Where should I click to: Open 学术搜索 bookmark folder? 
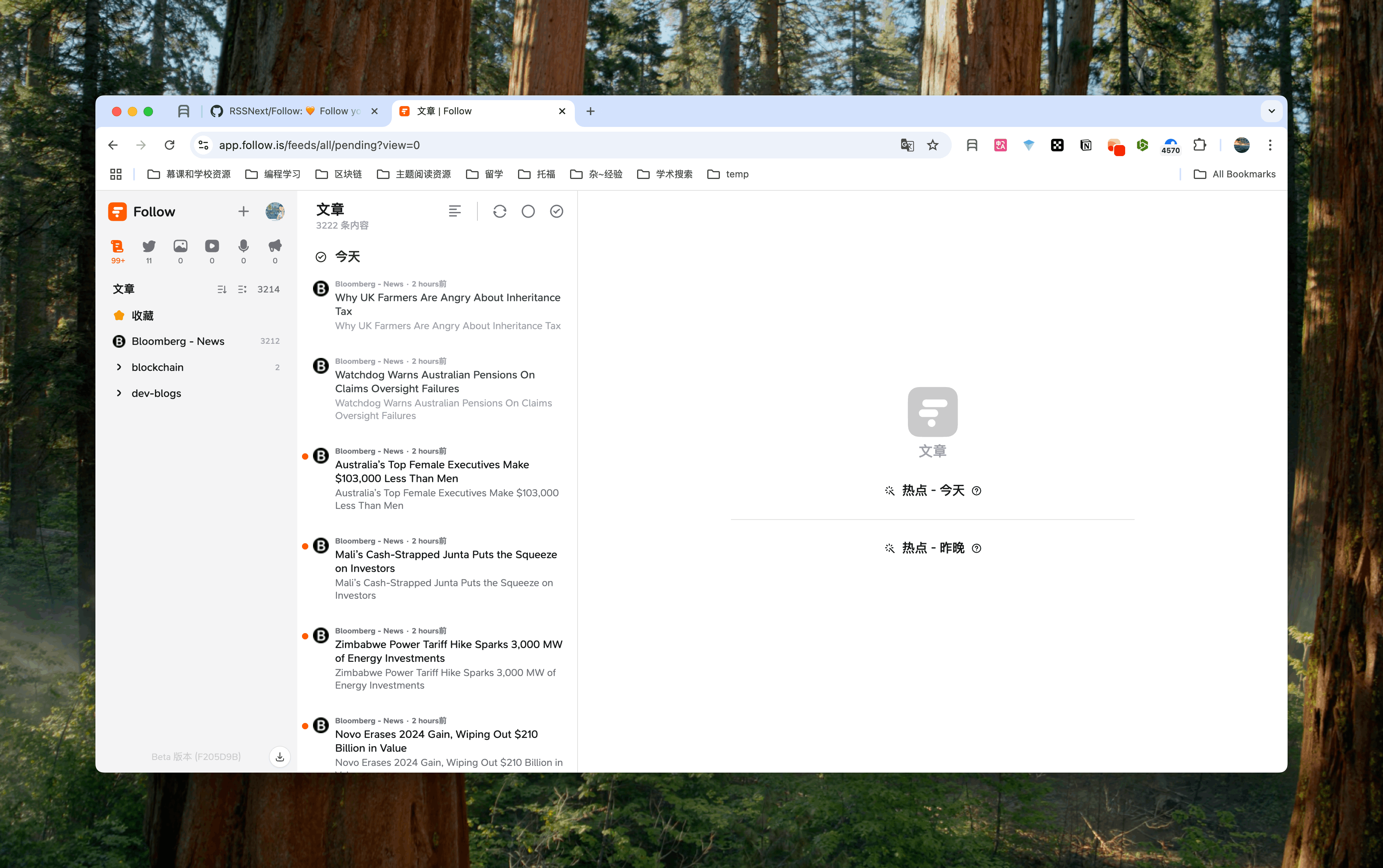[x=665, y=174]
